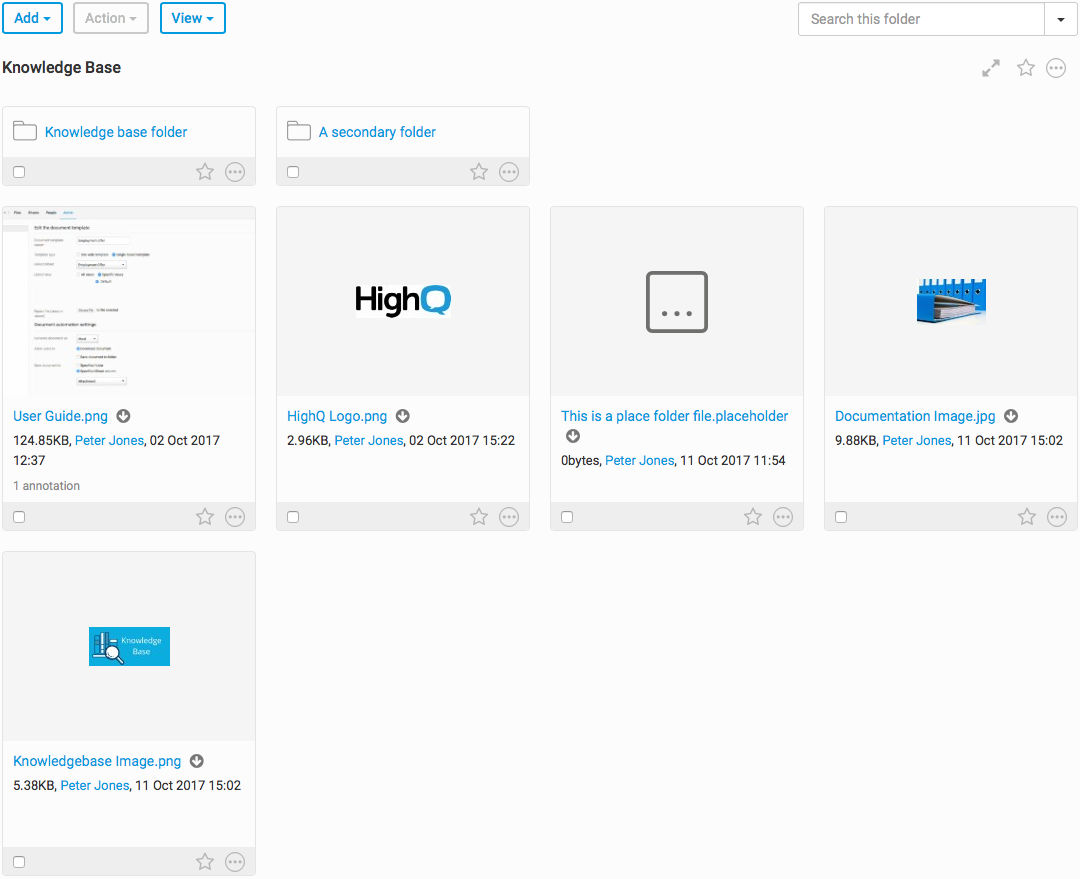Open the Documentation Image.jpg file link
Image resolution: width=1080 pixels, height=879 pixels.
click(915, 416)
